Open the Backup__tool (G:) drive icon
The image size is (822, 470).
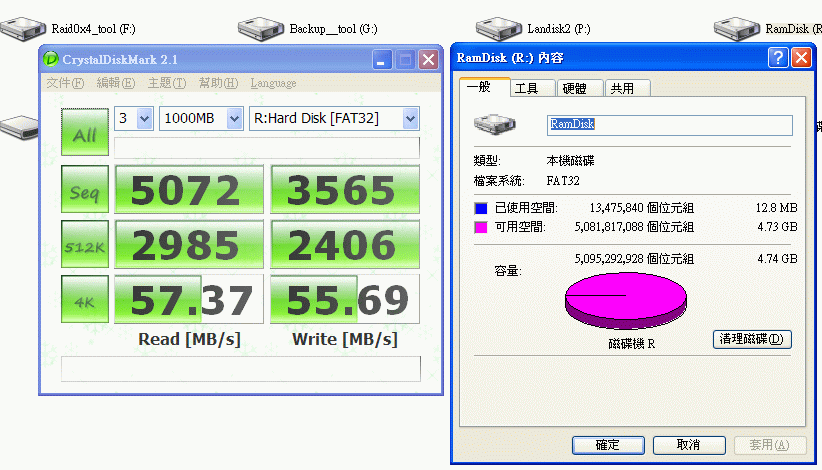pos(261,28)
